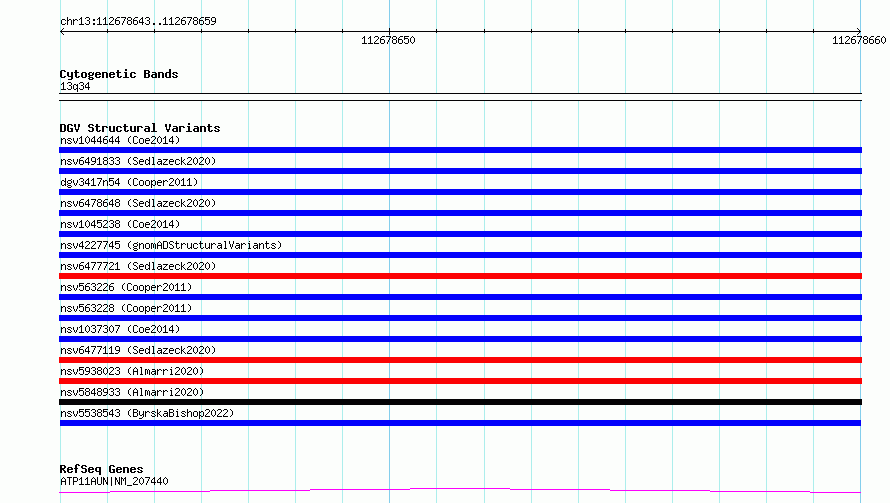Click the nsv1045238 (Coe2014) label
Viewport: 890px width, 503px height.
(120, 224)
